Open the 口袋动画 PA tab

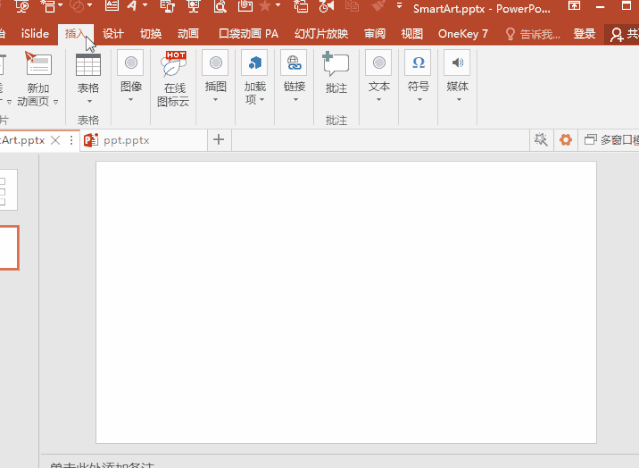pos(249,34)
